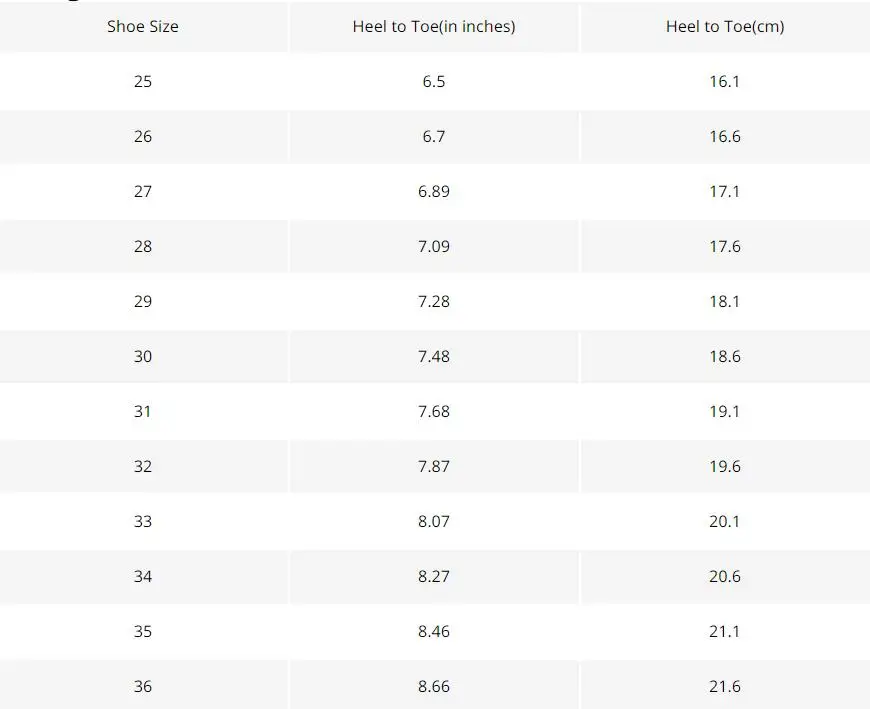Image resolution: width=870 pixels, height=709 pixels.
Task: Click the 18.6 cm value
Action: pos(725,356)
